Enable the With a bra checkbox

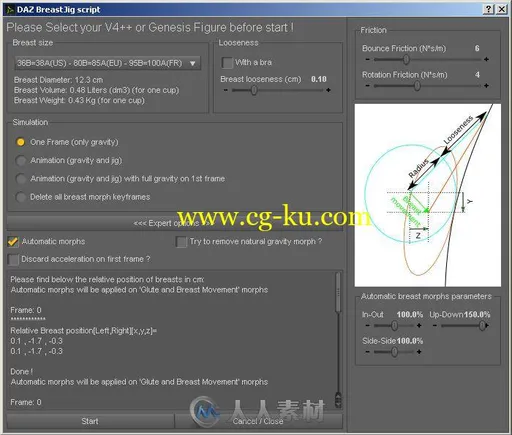pyautogui.click(x=227, y=63)
